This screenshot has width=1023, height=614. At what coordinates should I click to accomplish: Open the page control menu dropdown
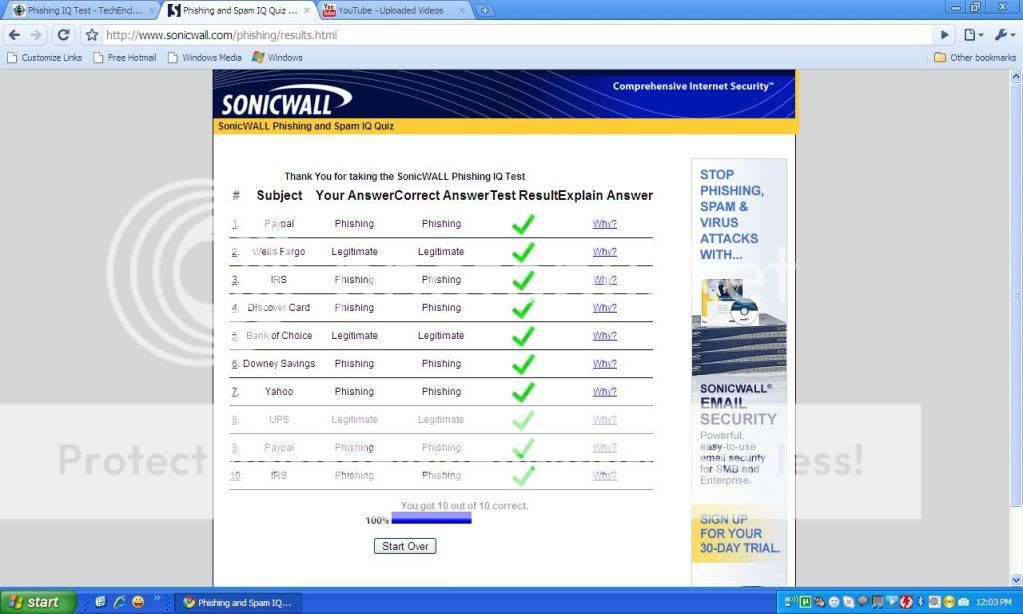tap(973, 35)
